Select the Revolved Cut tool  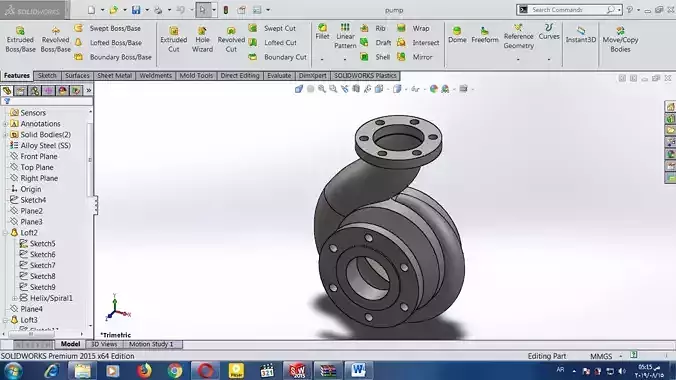coord(231,40)
